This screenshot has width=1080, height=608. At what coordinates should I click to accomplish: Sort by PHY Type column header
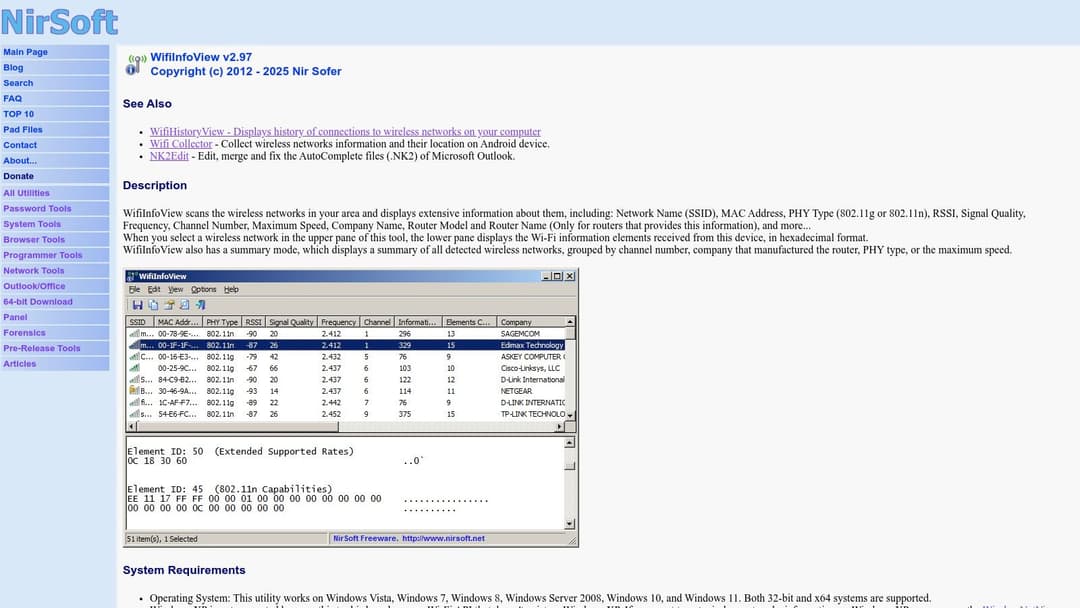click(222, 322)
